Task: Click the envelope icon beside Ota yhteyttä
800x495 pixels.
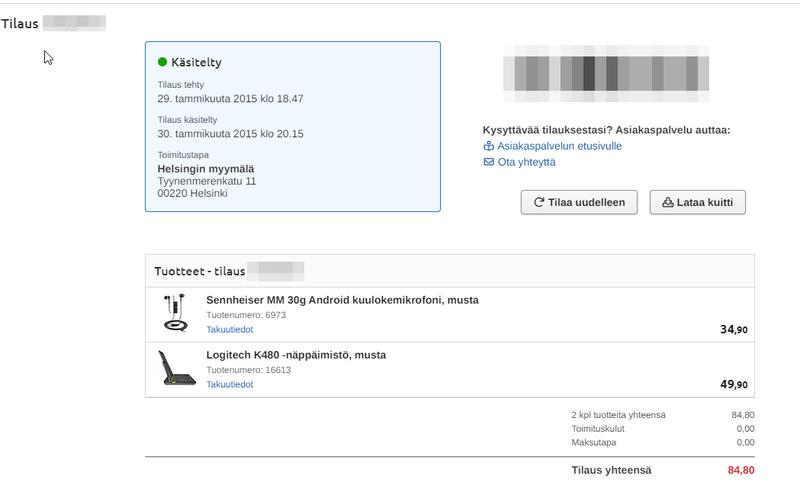Action: pos(489,162)
